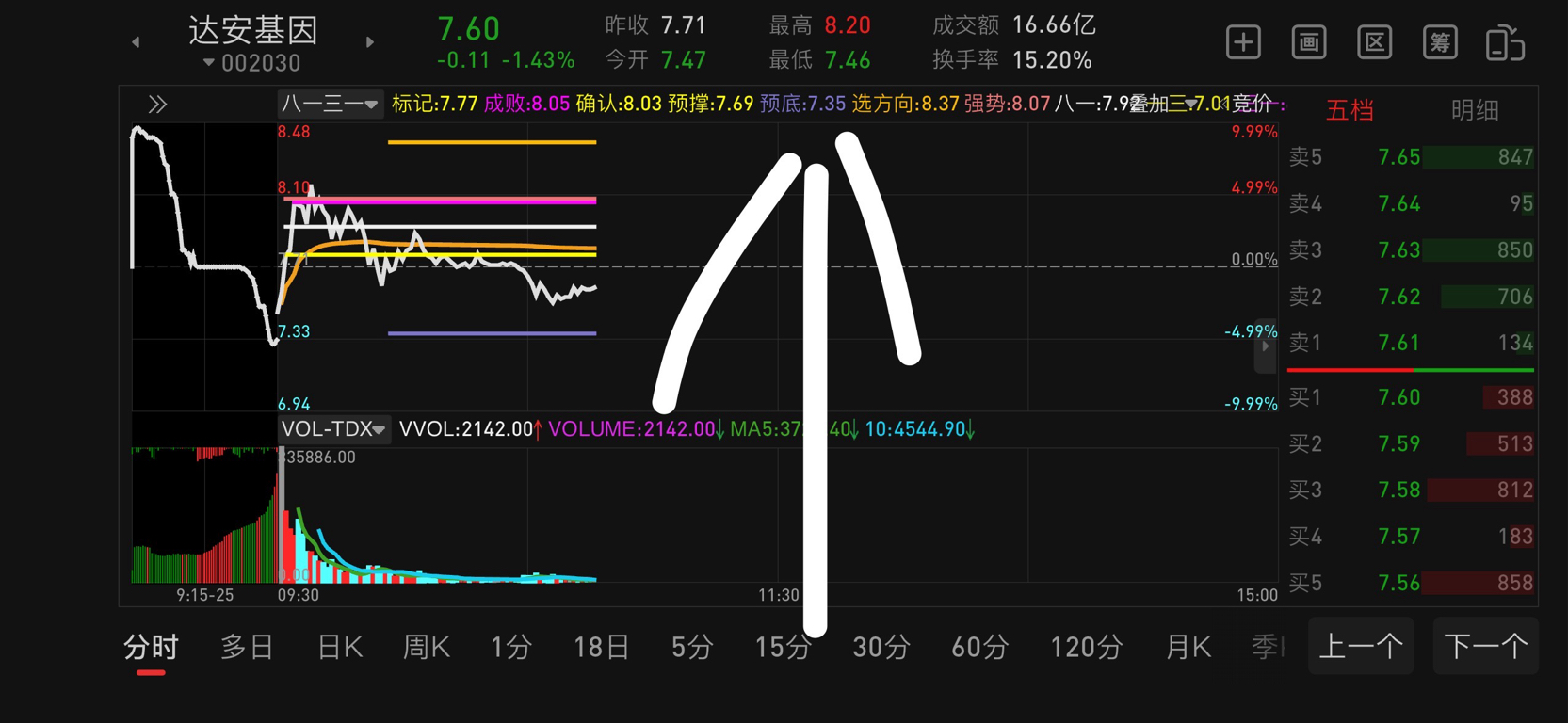Click the 下一个 button

point(1485,647)
